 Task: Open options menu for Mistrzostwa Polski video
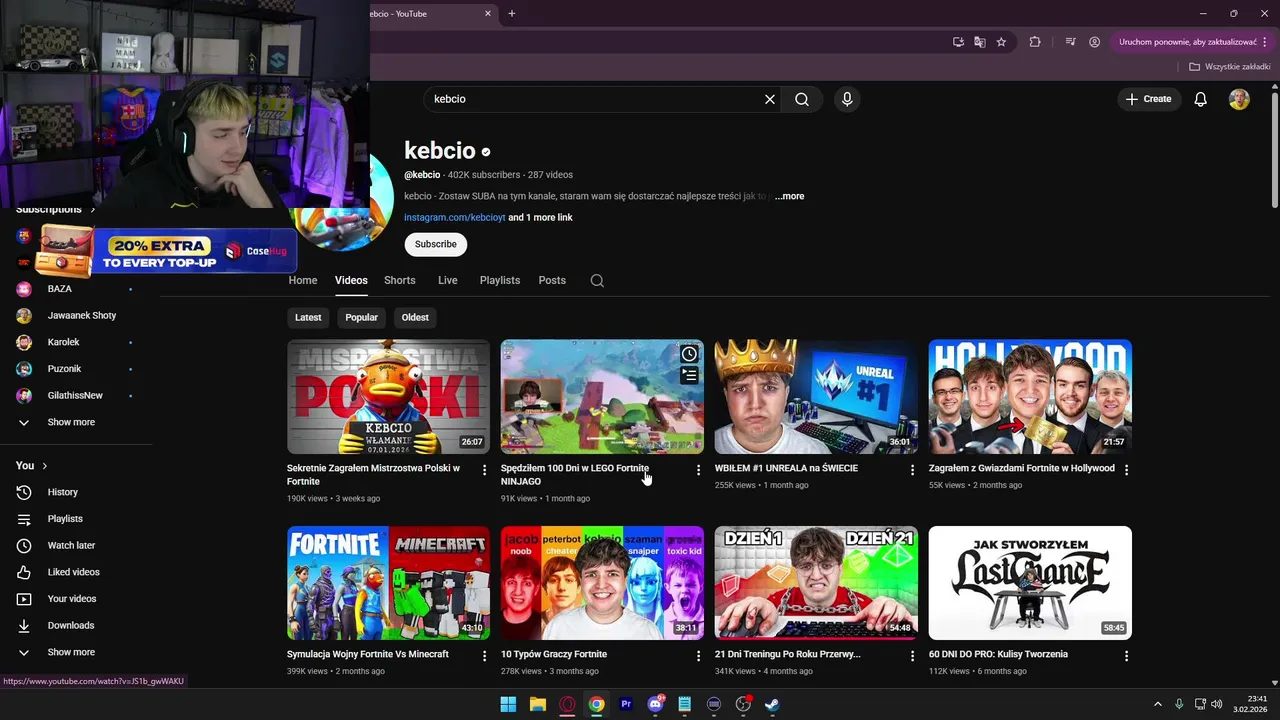point(485,469)
